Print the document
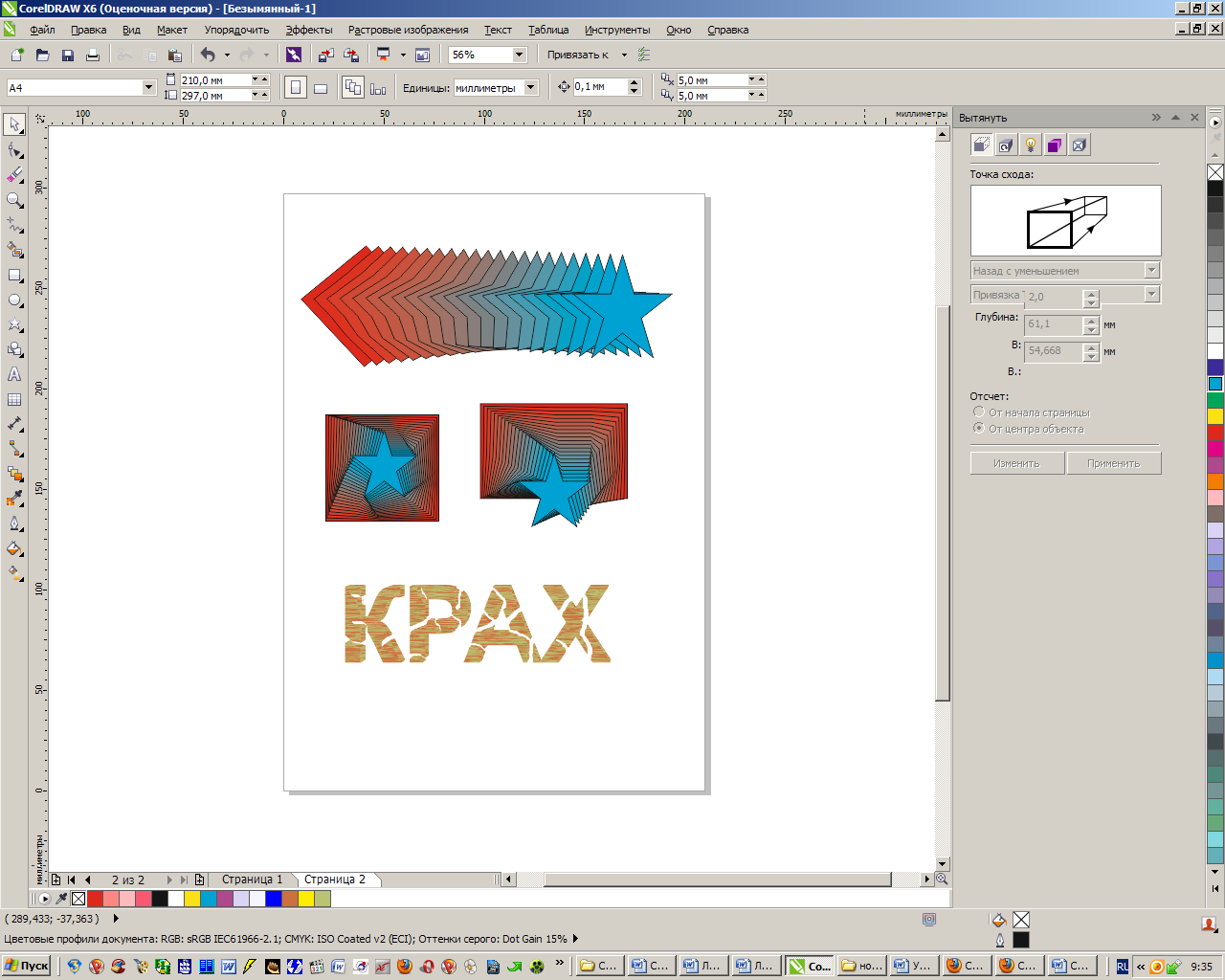Image resolution: width=1225 pixels, height=980 pixels. [93, 55]
